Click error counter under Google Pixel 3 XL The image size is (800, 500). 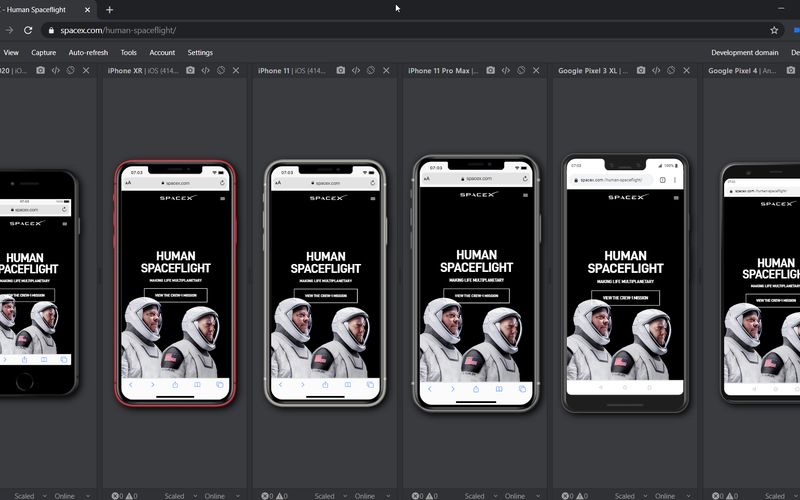[x=568, y=496]
